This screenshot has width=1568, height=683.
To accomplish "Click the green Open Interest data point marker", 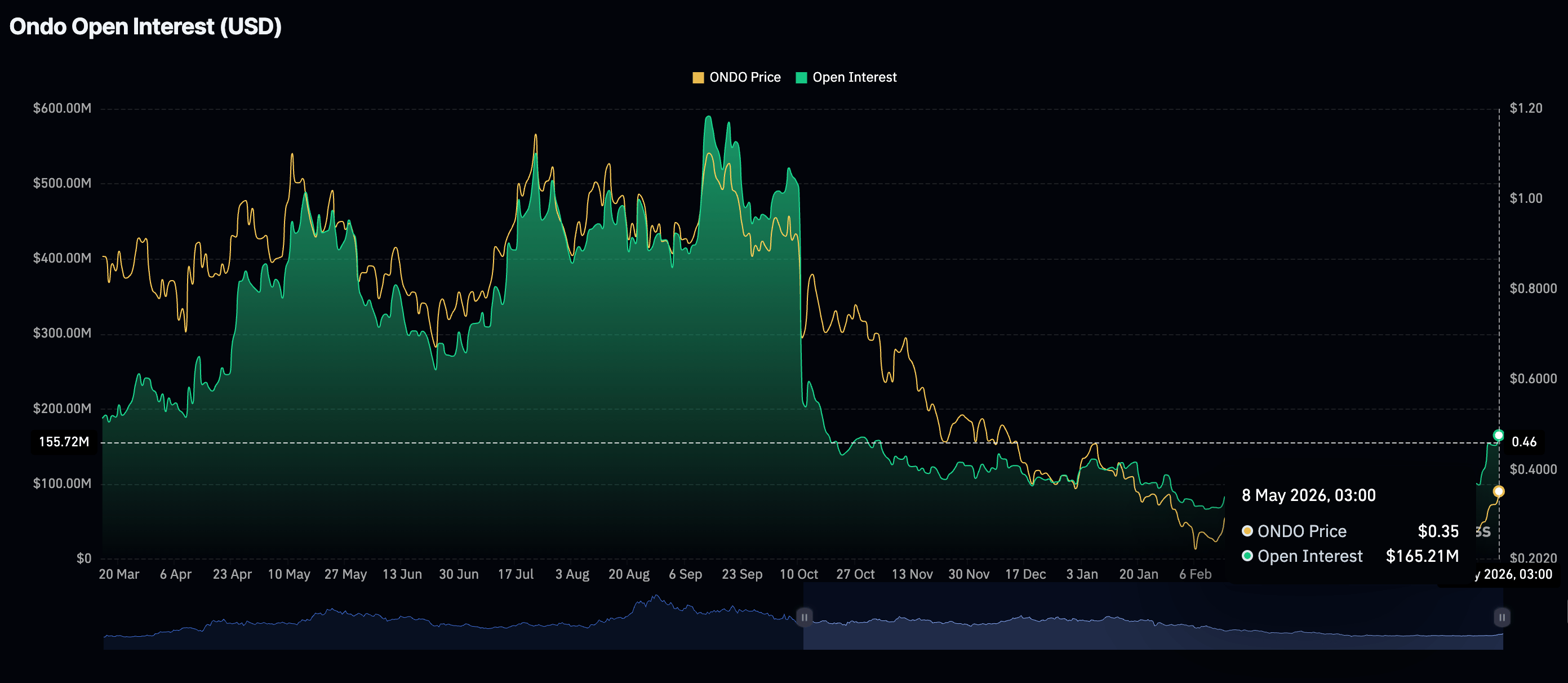I will point(1499,435).
